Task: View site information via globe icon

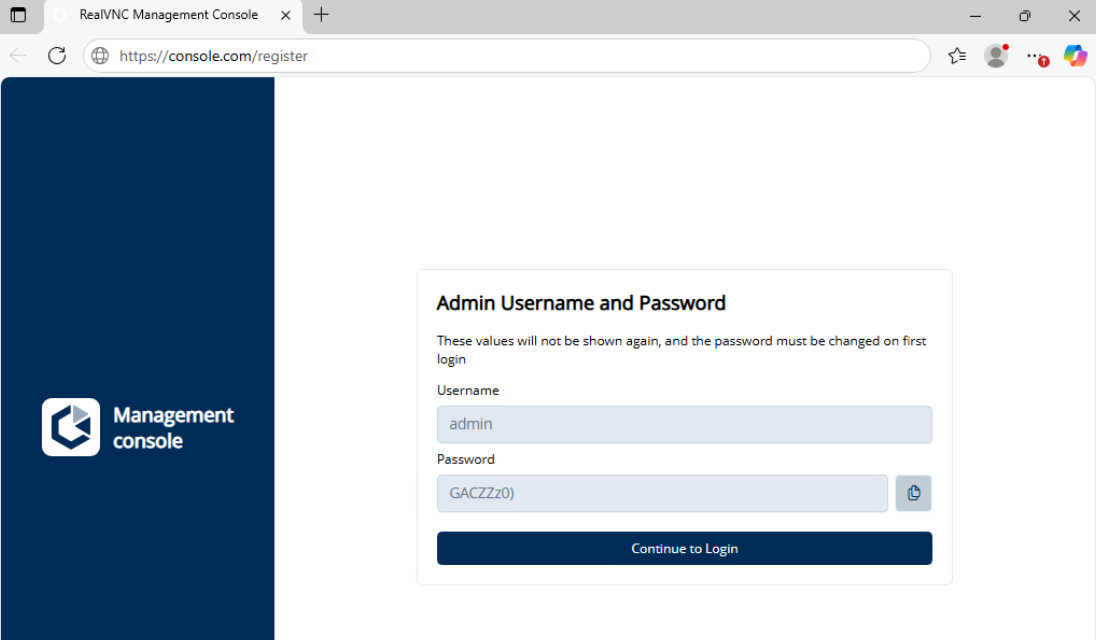Action: click(100, 56)
